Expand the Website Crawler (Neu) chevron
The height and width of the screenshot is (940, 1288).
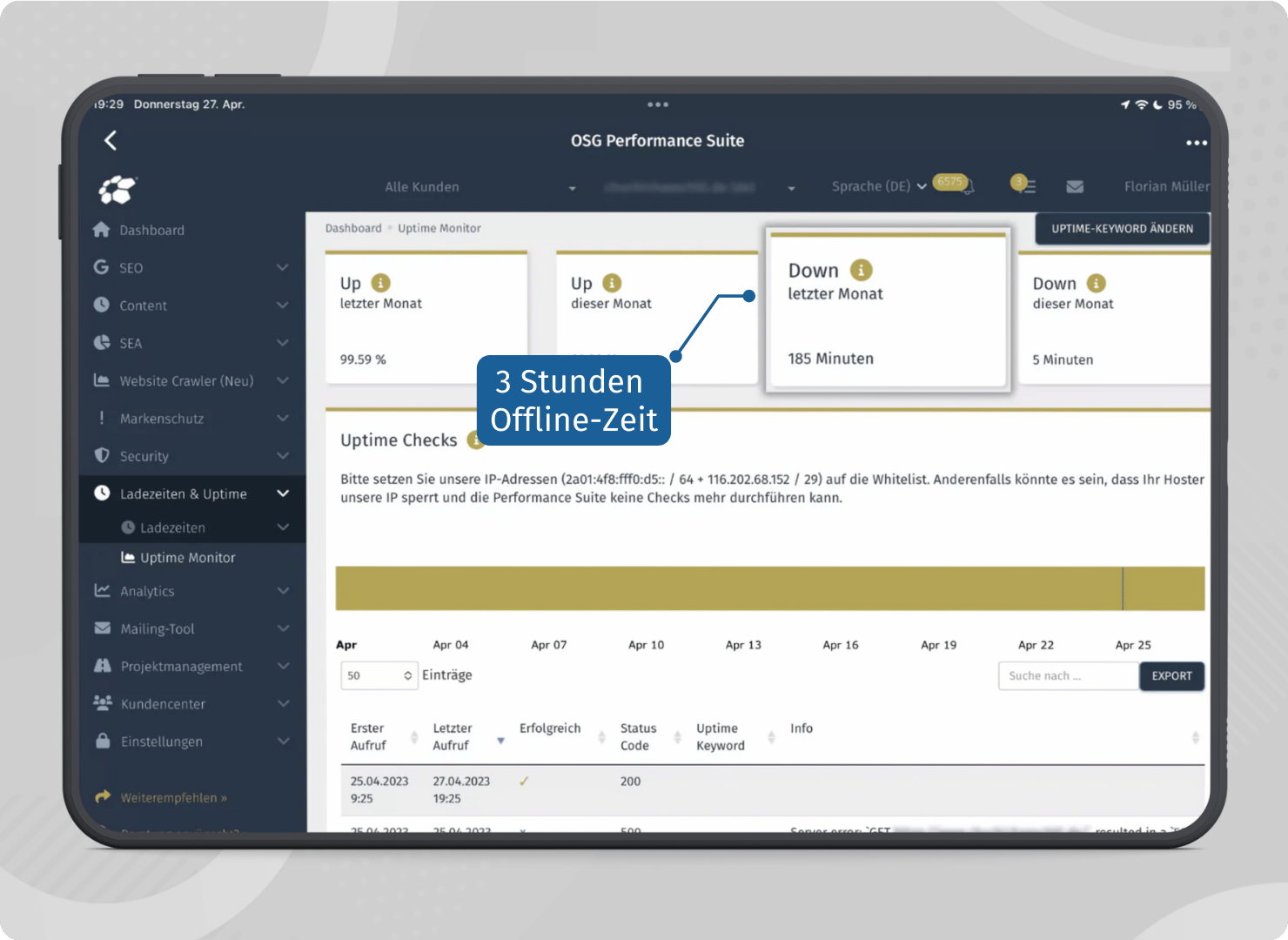[x=283, y=380]
